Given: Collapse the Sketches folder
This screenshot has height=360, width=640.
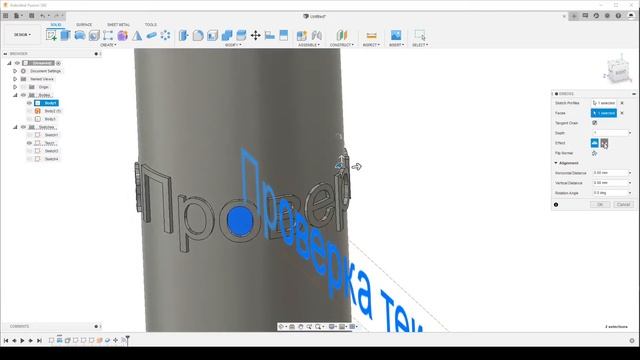Looking at the screenshot, I should (15, 127).
